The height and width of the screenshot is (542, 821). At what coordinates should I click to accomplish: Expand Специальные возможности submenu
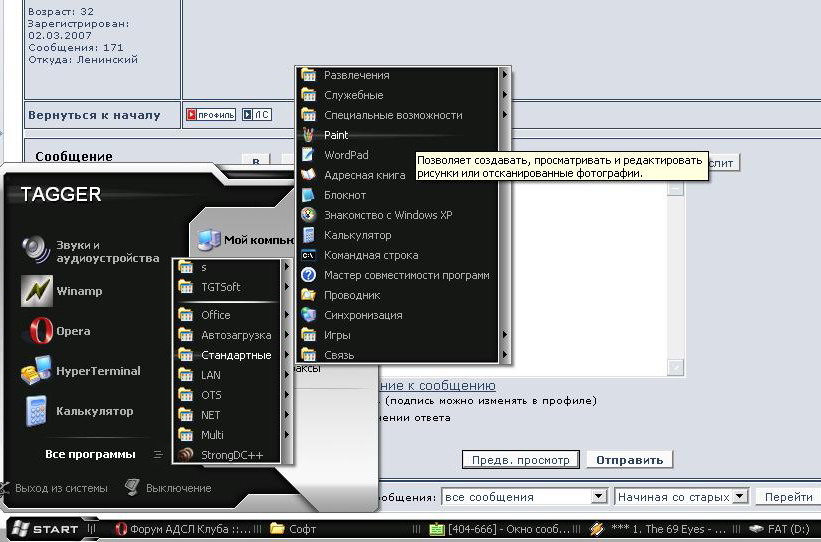[x=403, y=115]
